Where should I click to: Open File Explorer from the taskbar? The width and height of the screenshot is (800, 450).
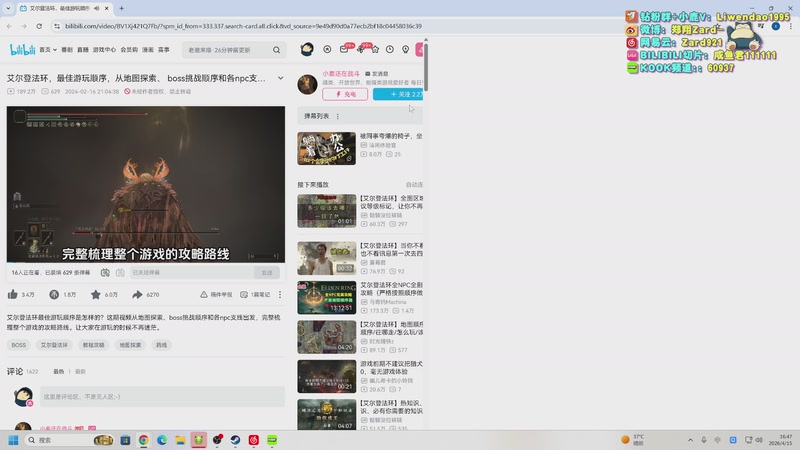point(180,440)
